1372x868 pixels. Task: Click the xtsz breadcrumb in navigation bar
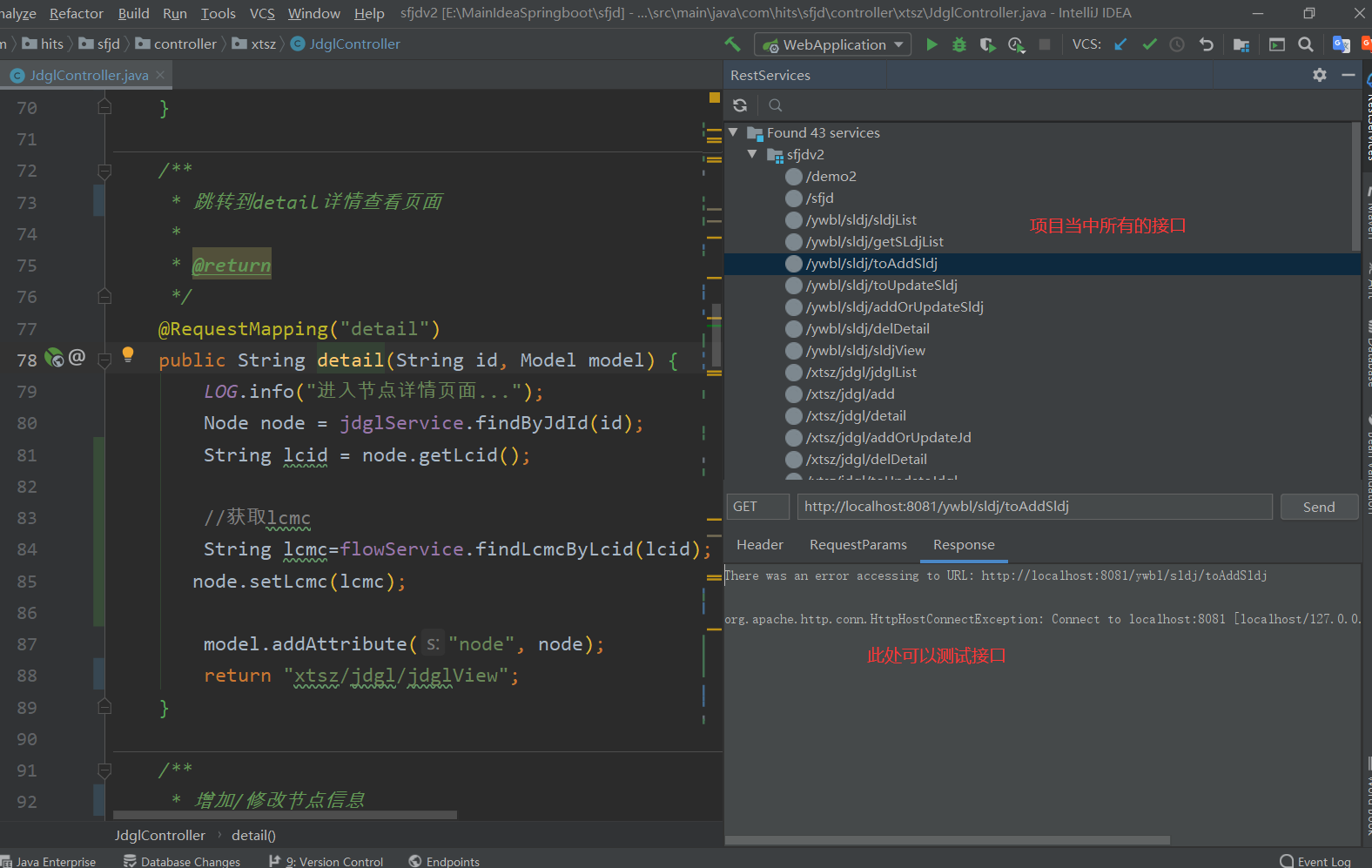pyautogui.click(x=254, y=44)
